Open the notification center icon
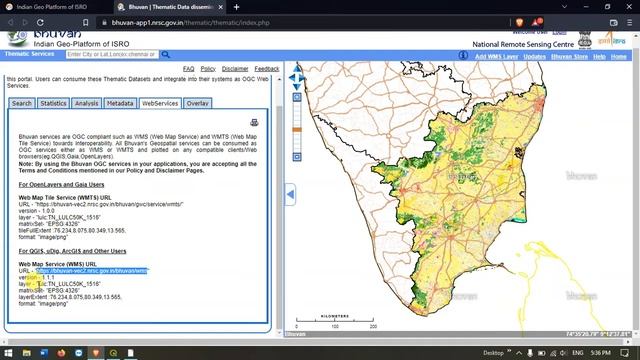640x360 pixels. [x=624, y=353]
